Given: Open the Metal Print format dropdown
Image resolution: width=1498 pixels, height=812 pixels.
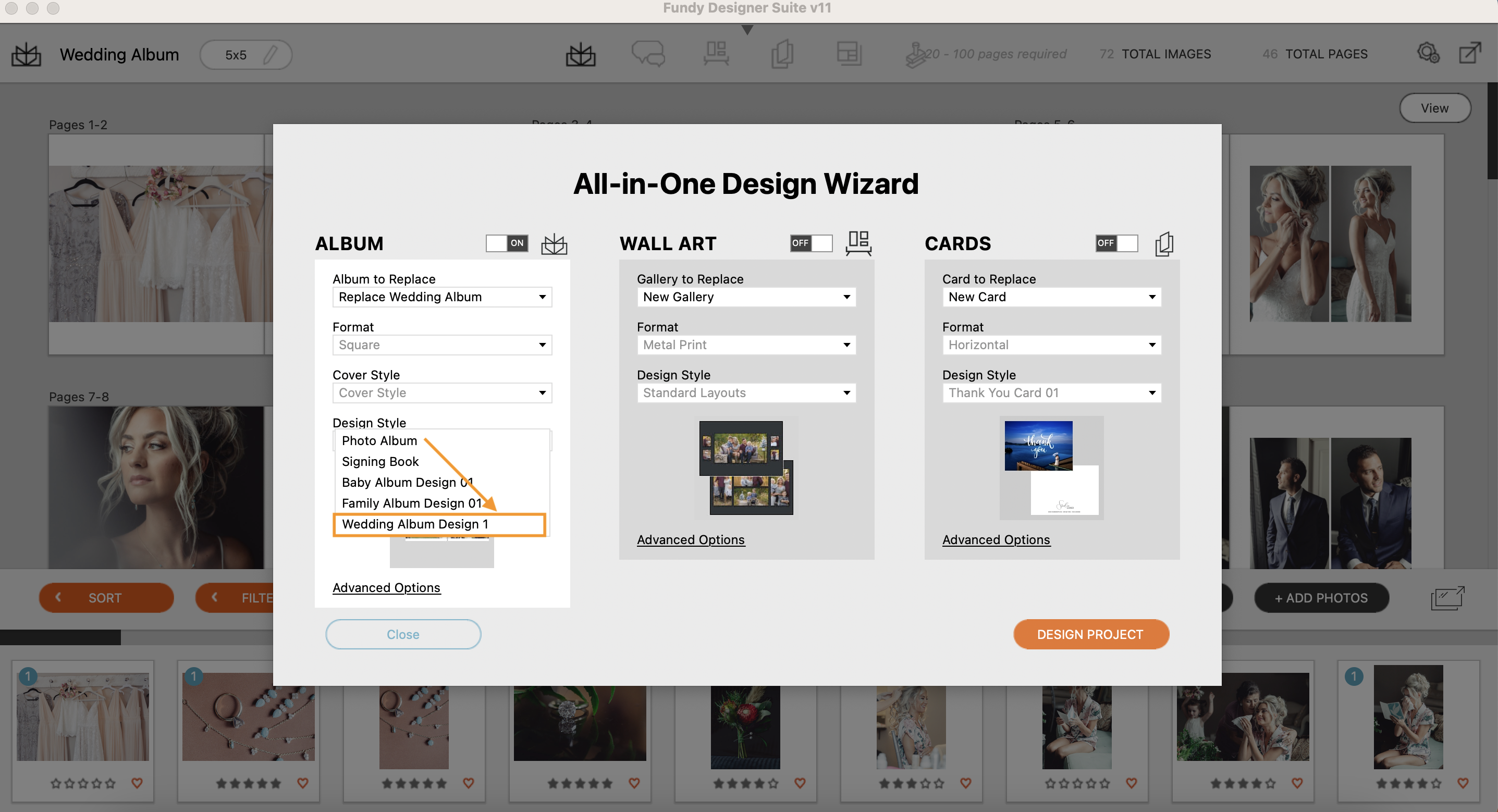Looking at the screenshot, I should (747, 345).
